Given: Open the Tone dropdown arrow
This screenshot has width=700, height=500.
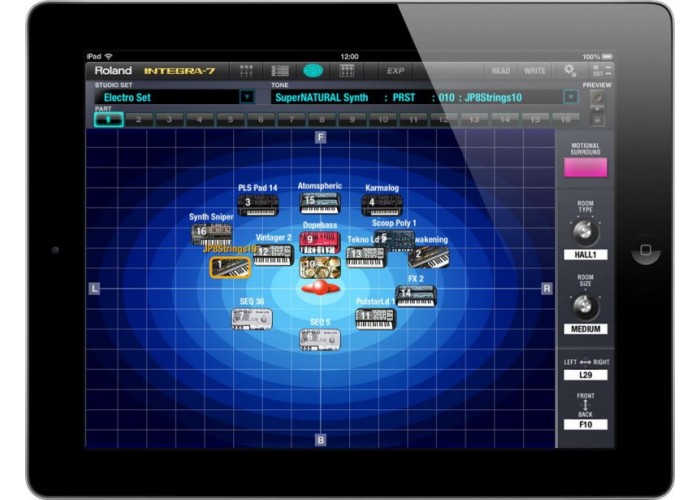Looking at the screenshot, I should point(571,97).
